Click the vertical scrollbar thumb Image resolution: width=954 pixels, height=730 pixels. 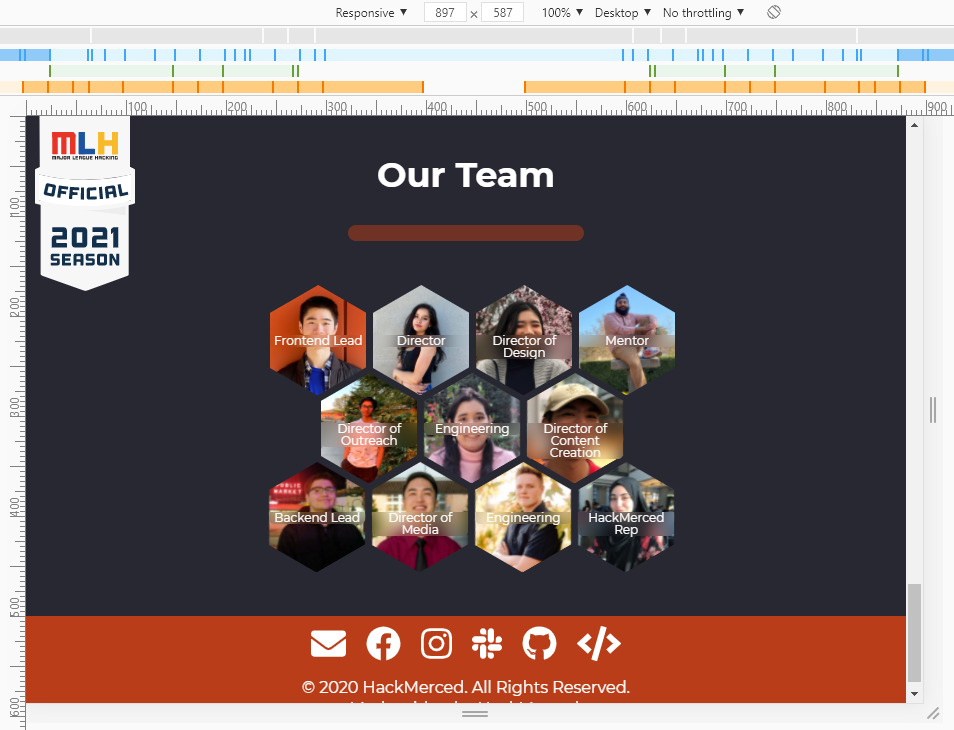coord(914,633)
